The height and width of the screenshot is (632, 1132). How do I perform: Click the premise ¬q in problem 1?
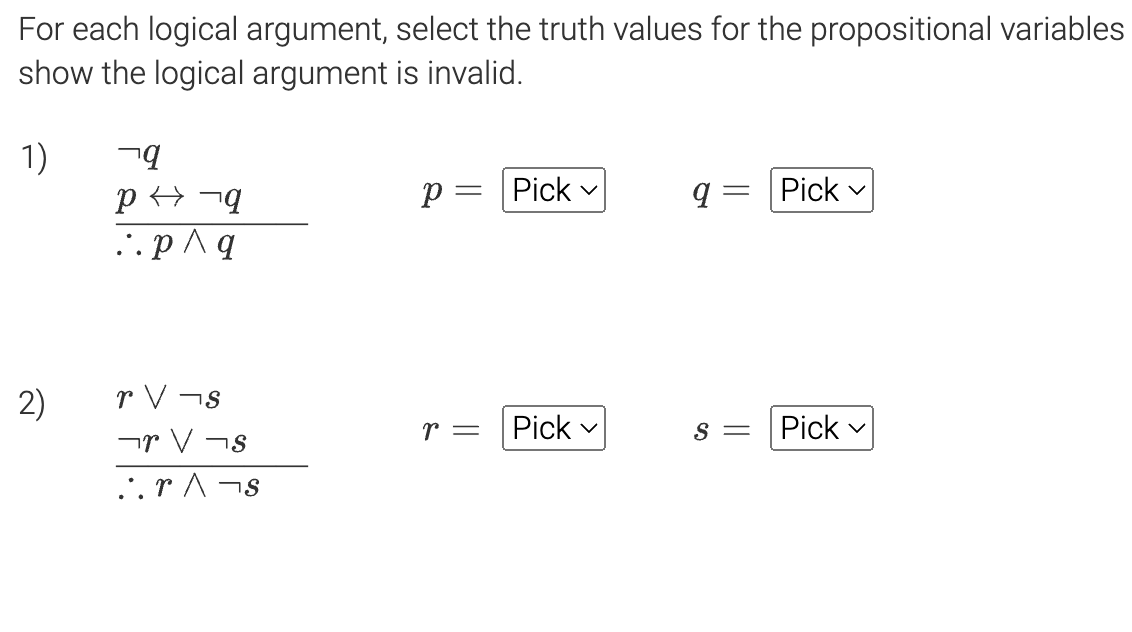coord(138,152)
